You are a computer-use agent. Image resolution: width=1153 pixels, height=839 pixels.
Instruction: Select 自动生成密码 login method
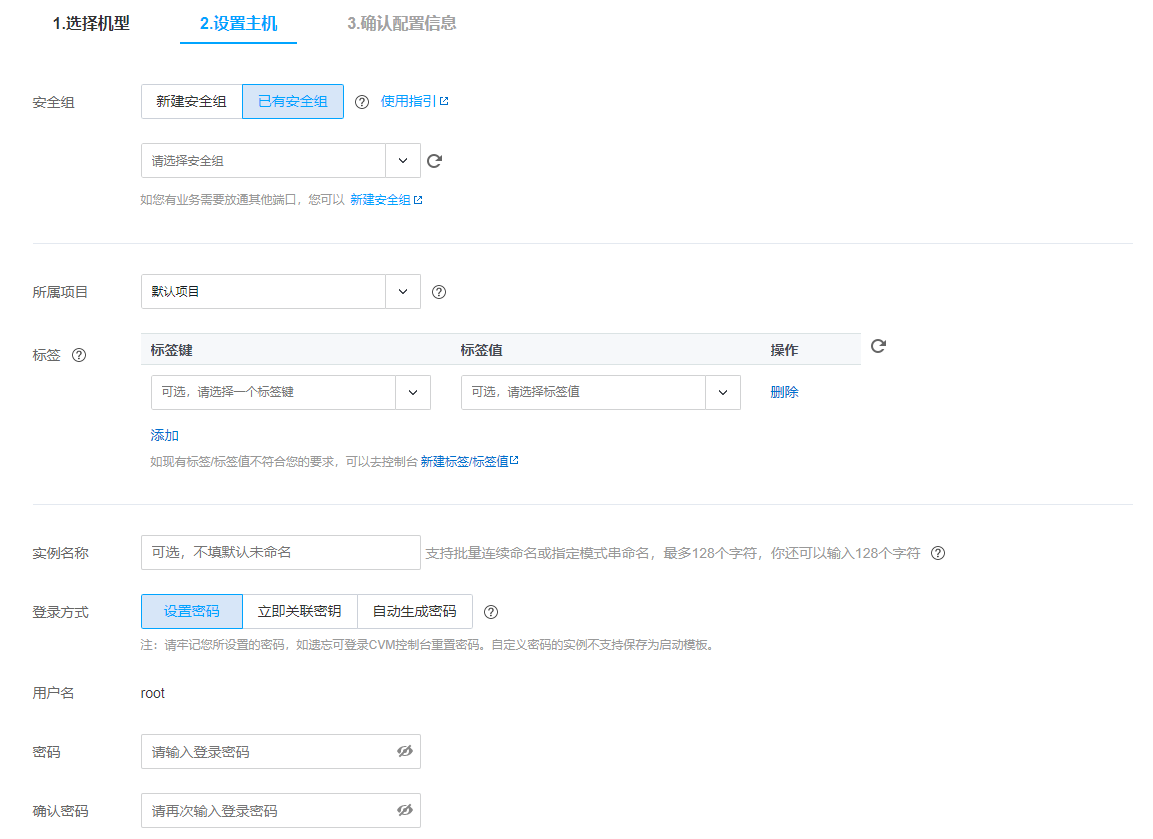pos(414,612)
